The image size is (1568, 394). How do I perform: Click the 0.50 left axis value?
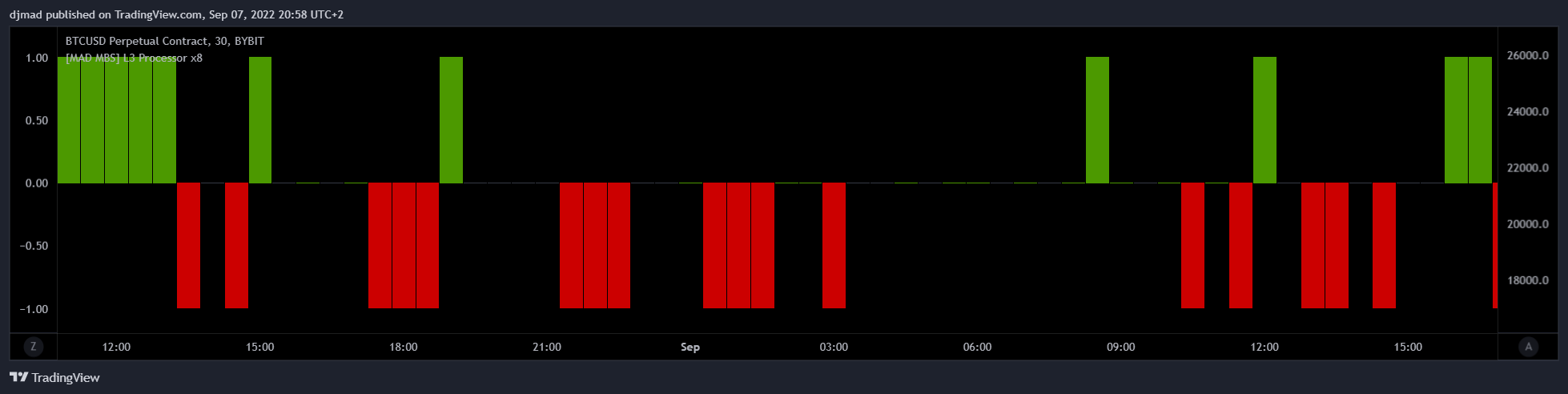tap(37, 120)
